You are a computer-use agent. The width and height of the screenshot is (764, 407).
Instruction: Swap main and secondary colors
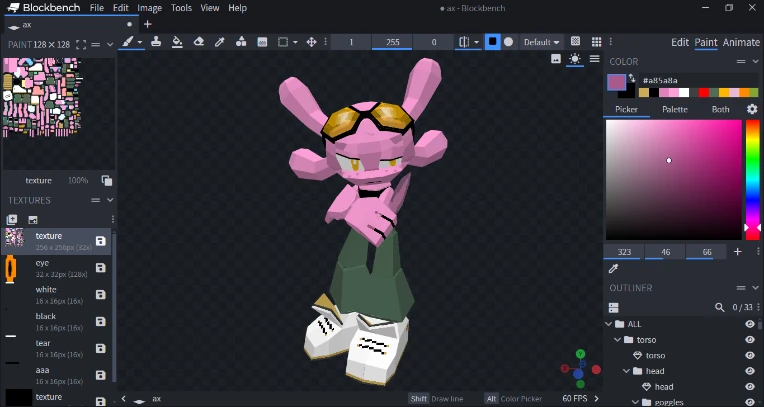632,78
